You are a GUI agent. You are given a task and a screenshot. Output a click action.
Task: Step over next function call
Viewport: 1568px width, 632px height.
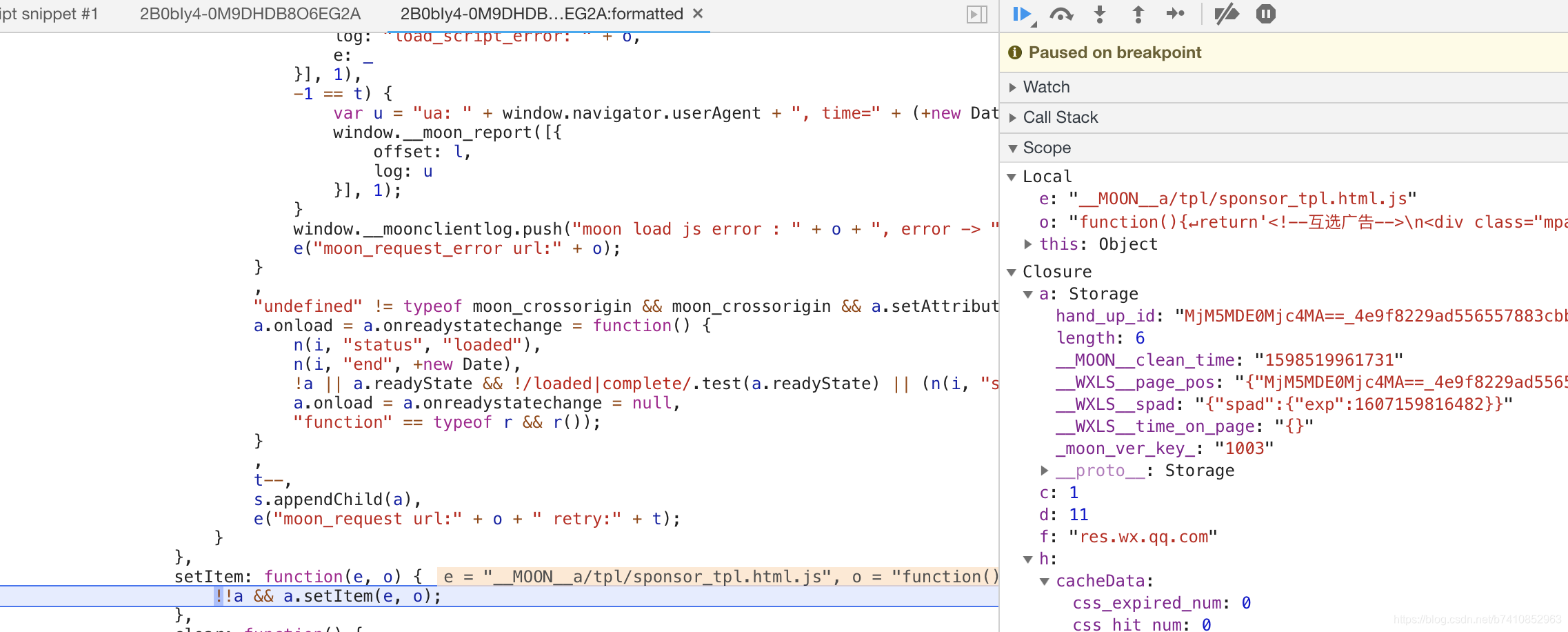[1061, 14]
